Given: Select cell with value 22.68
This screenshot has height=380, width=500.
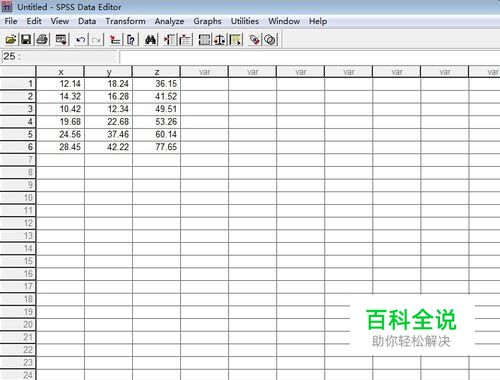Looking at the screenshot, I should coord(108,122).
